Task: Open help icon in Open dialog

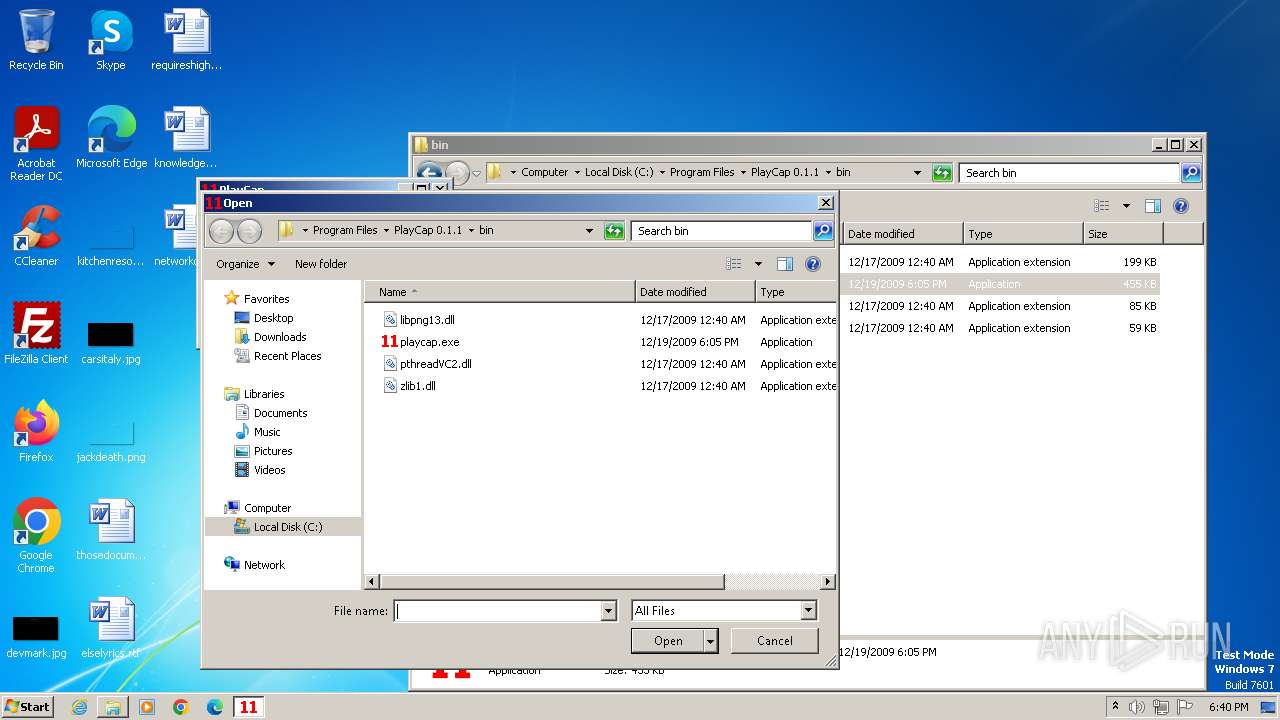Action: point(813,264)
